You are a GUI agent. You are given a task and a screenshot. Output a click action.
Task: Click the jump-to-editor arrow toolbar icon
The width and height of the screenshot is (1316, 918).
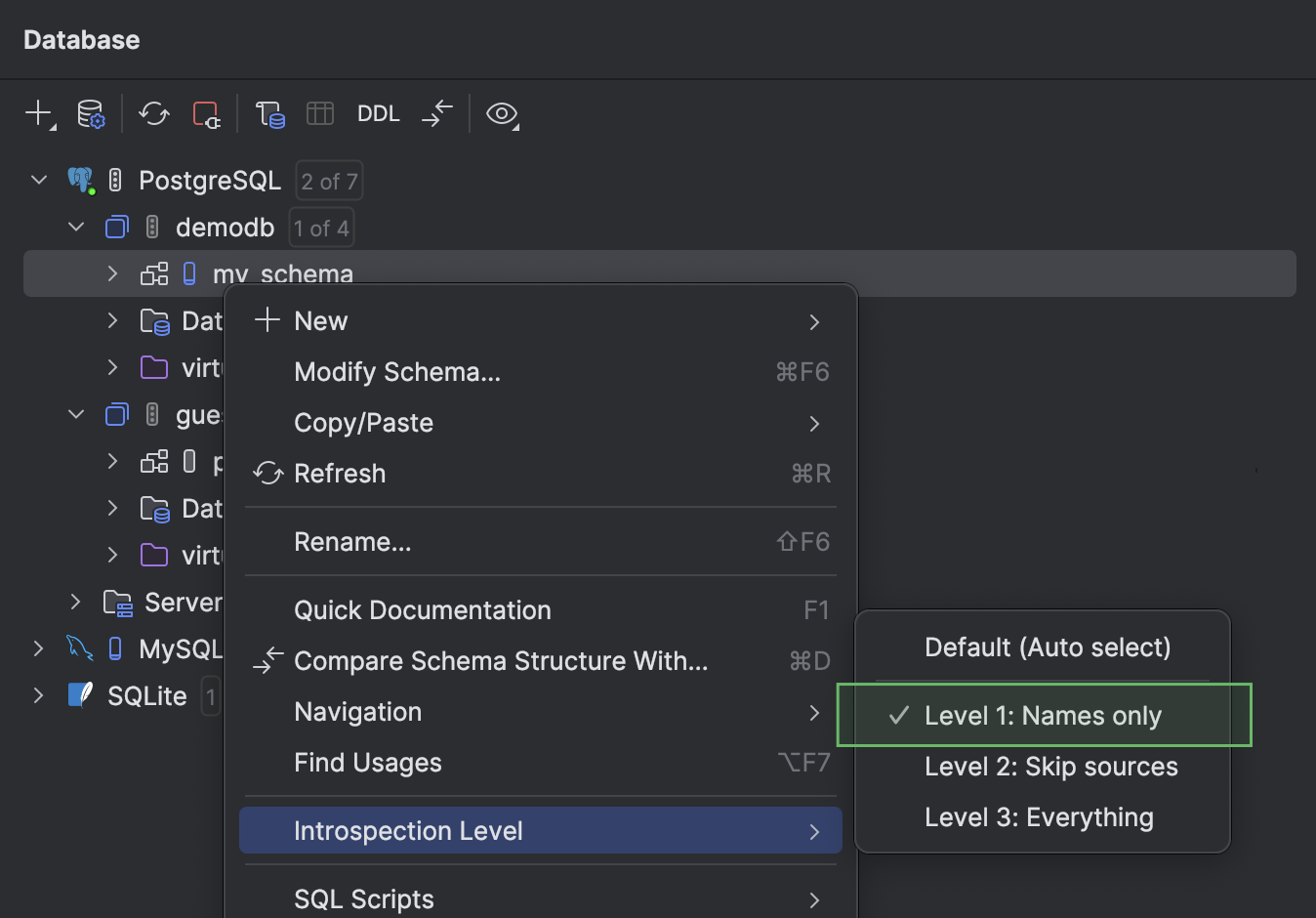click(436, 113)
